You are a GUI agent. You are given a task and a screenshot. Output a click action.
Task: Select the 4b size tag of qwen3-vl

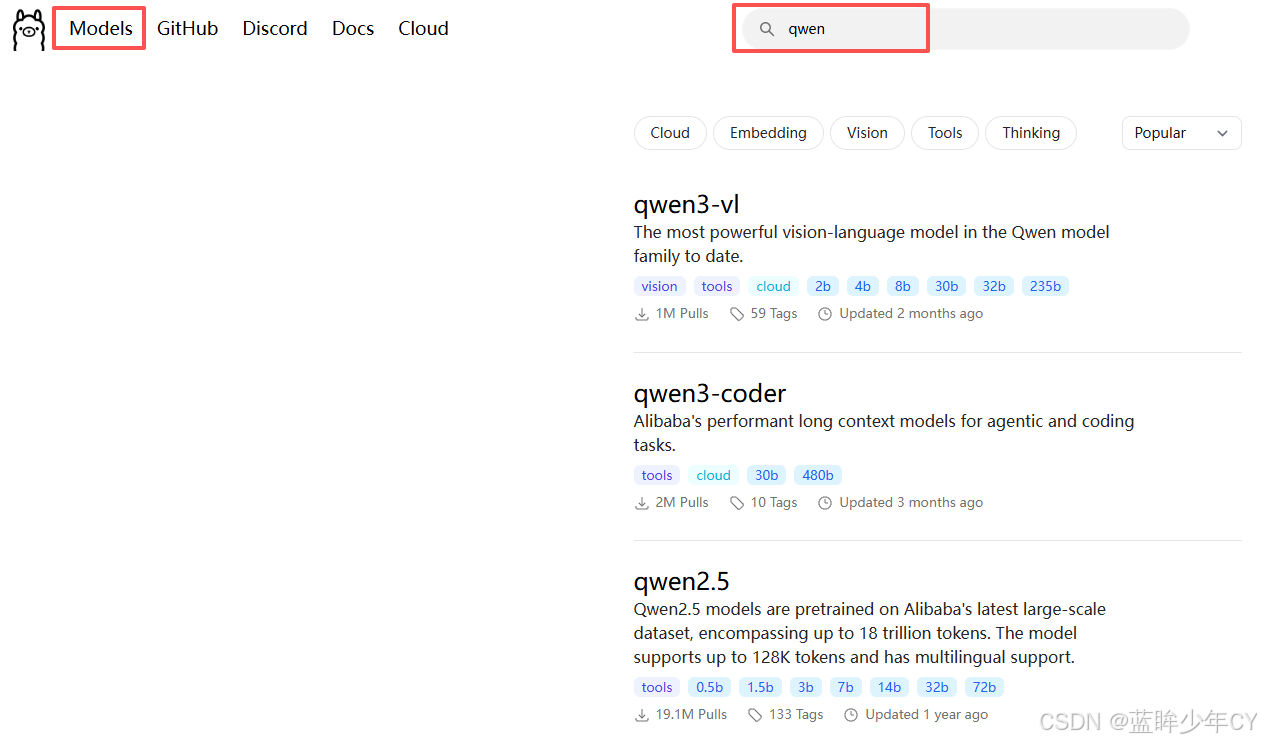[863, 286]
